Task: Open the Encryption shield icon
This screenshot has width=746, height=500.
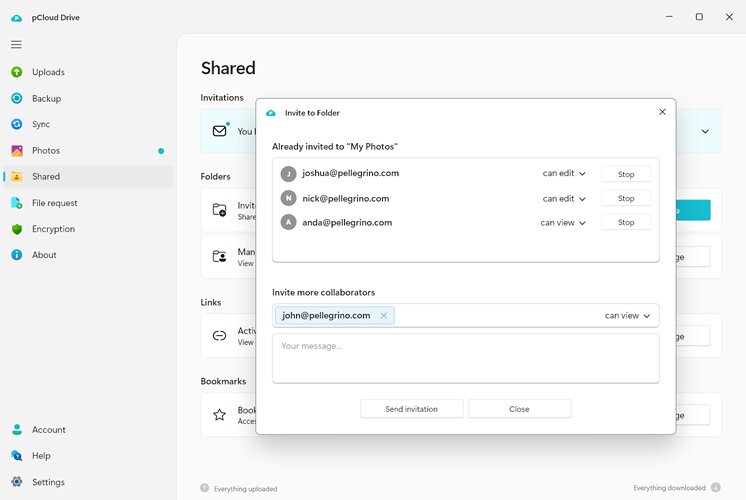Action: [17, 229]
